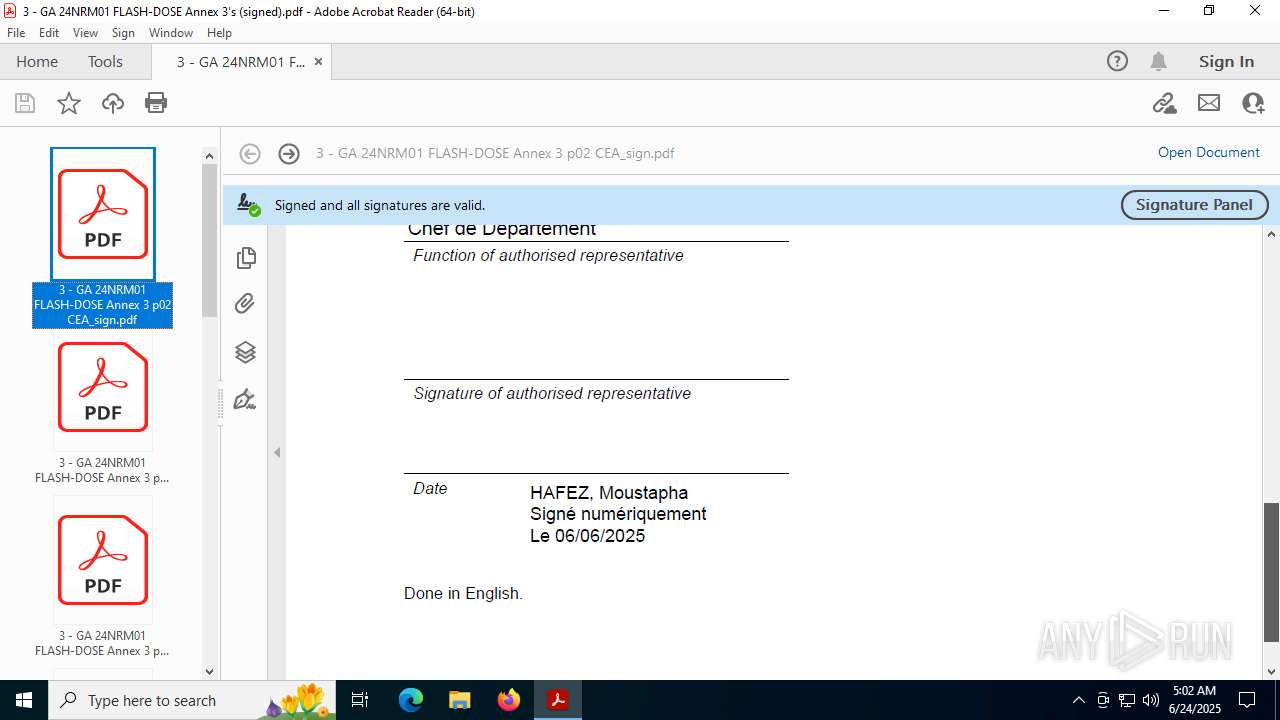Collapse the navigation pane arrow
This screenshot has height=720, width=1280.
click(277, 452)
